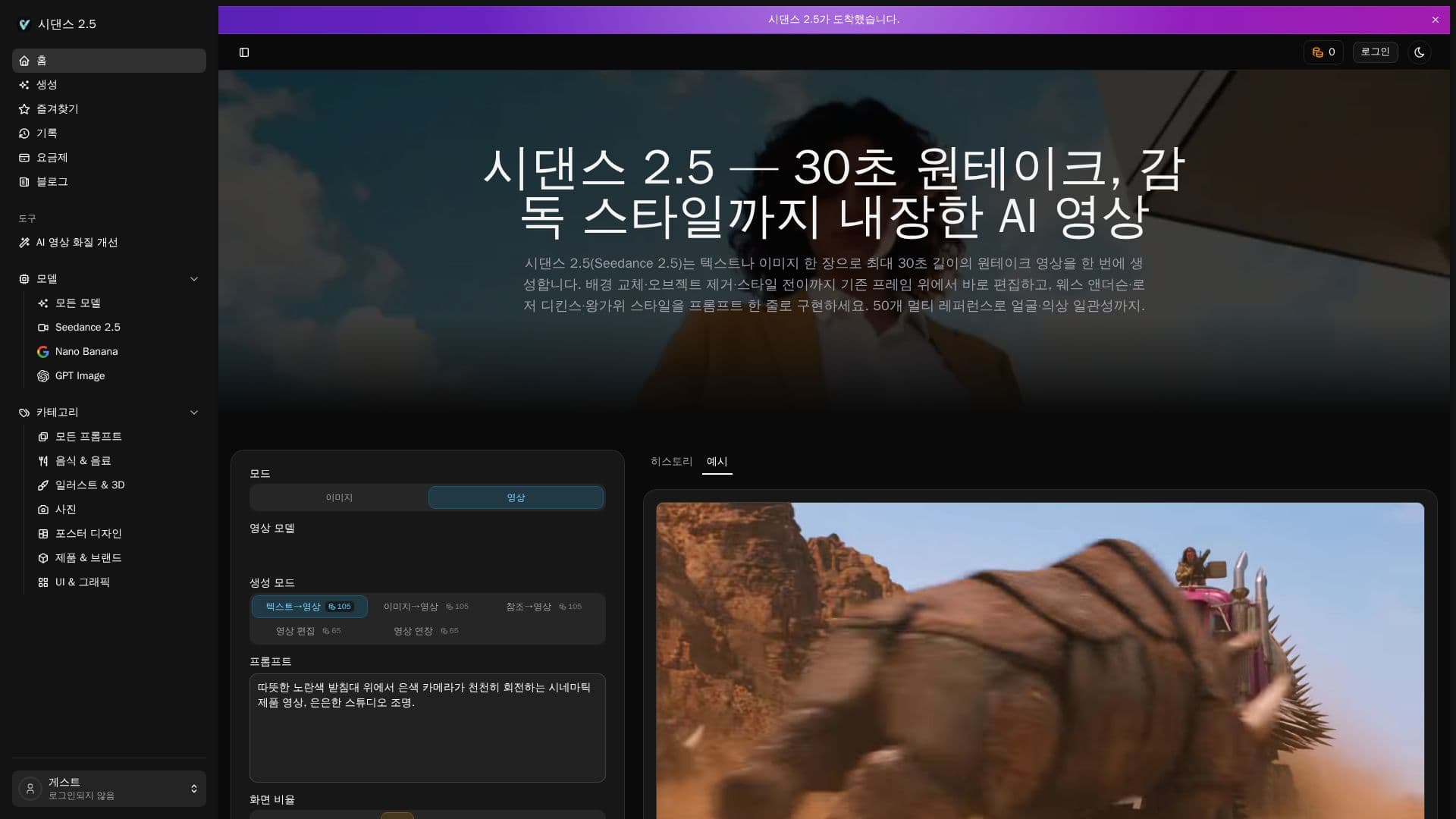Screen dimensions: 1456x819
Task: Switch mode to 영상
Action: point(516,497)
